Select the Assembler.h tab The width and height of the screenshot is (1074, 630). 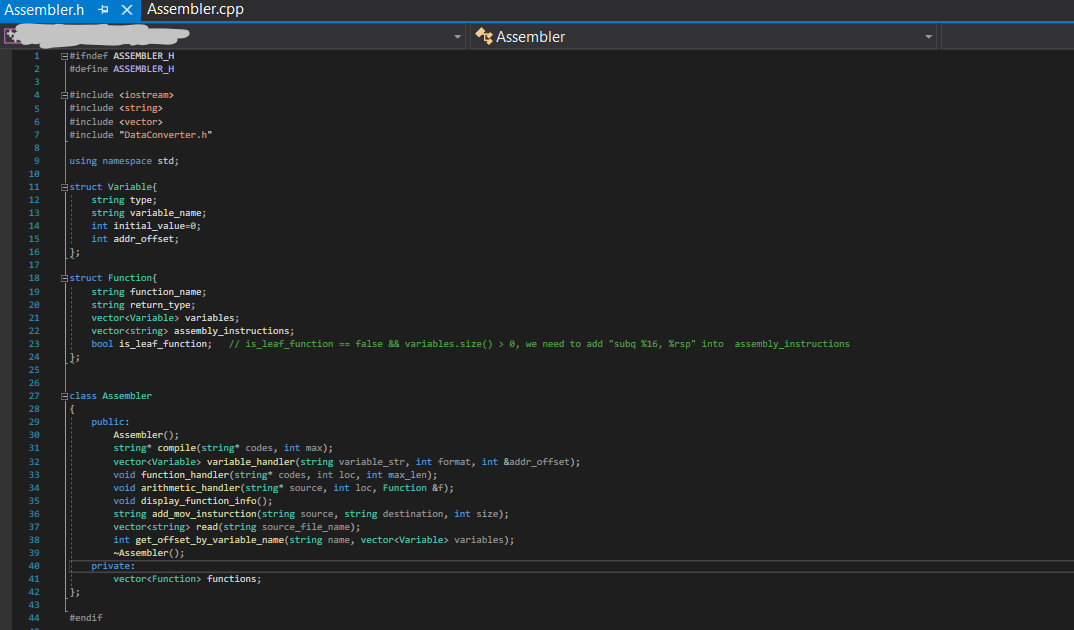45,10
